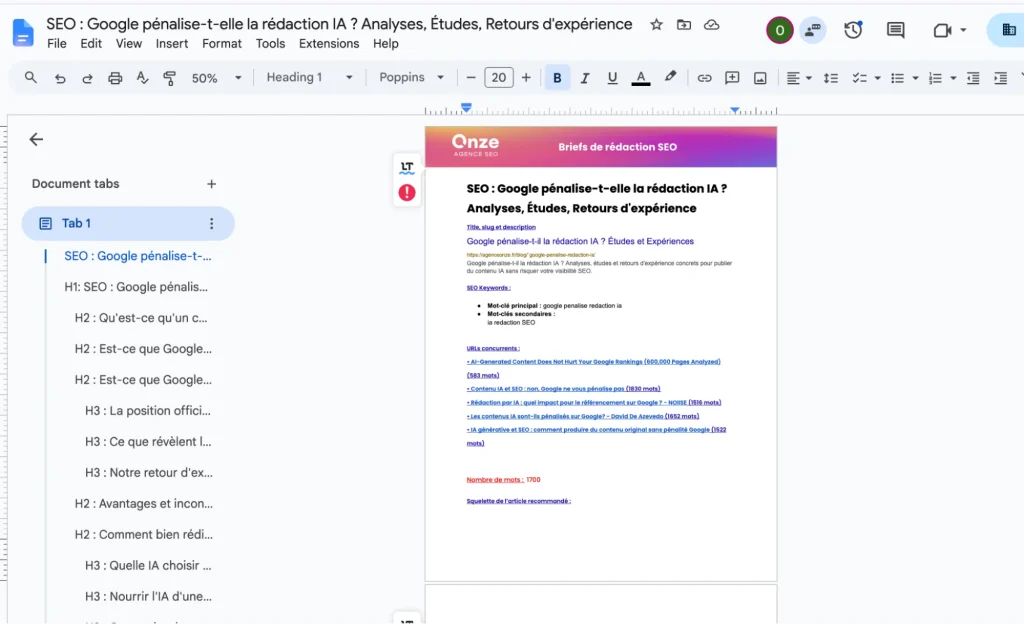
Task: Increase font size with plus
Action: [x=526, y=78]
